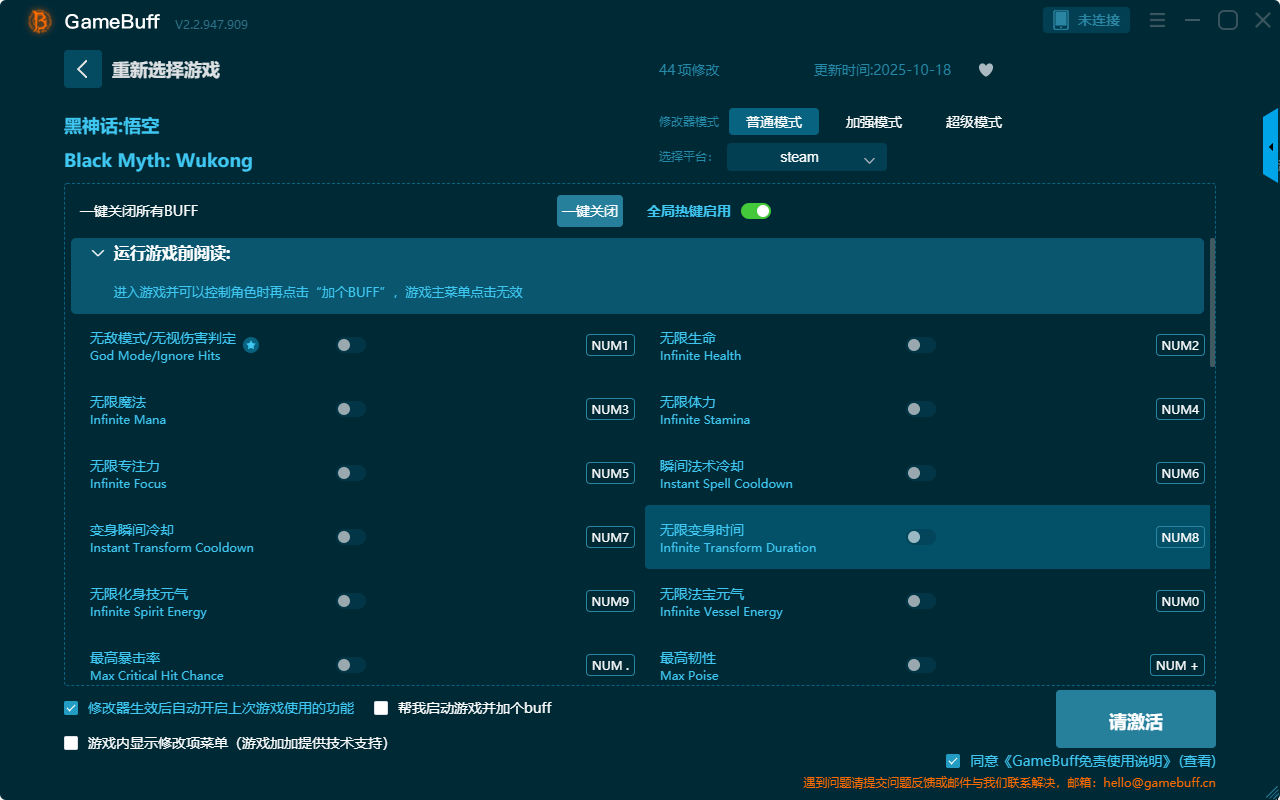Check the in-game cheat menu checkbox

[x=71, y=743]
